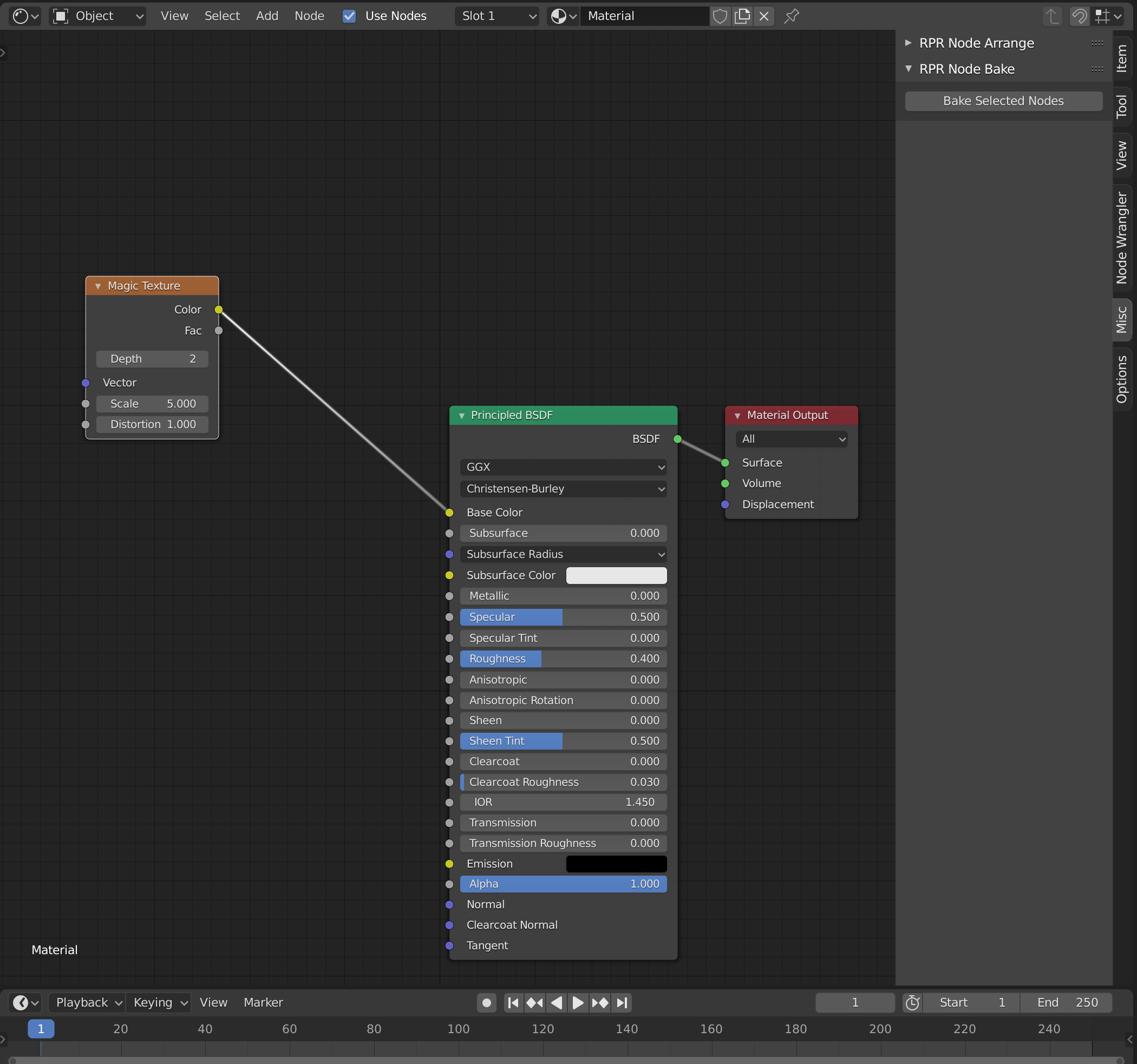Click the Normal input socket on Principled BSDF
This screenshot has height=1064, width=1137.
[x=449, y=904]
